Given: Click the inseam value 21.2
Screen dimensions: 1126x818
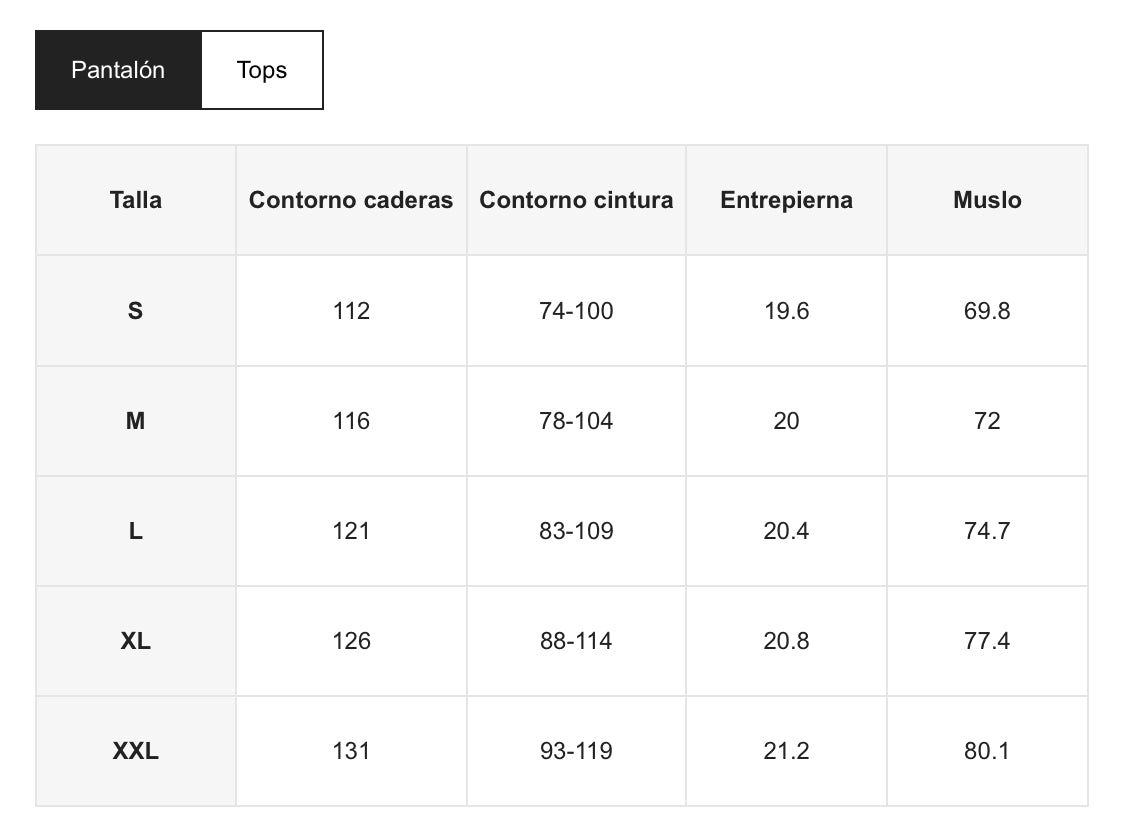Looking at the screenshot, I should pos(786,751).
